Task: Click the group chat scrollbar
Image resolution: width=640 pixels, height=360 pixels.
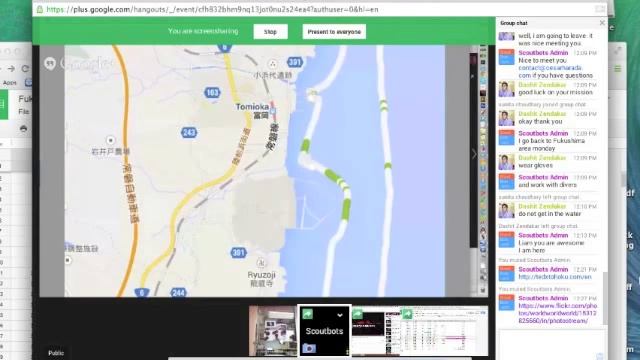Action: click(x=605, y=298)
